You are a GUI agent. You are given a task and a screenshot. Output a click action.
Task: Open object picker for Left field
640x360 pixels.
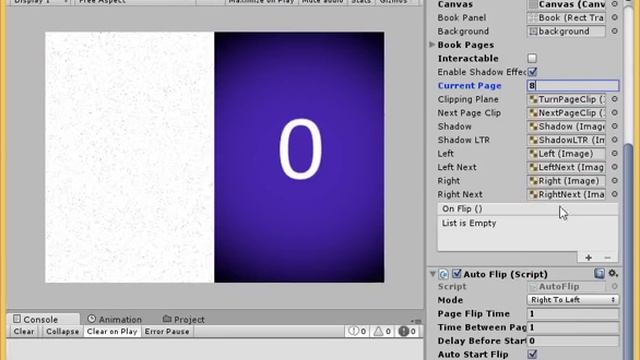pyautogui.click(x=614, y=153)
